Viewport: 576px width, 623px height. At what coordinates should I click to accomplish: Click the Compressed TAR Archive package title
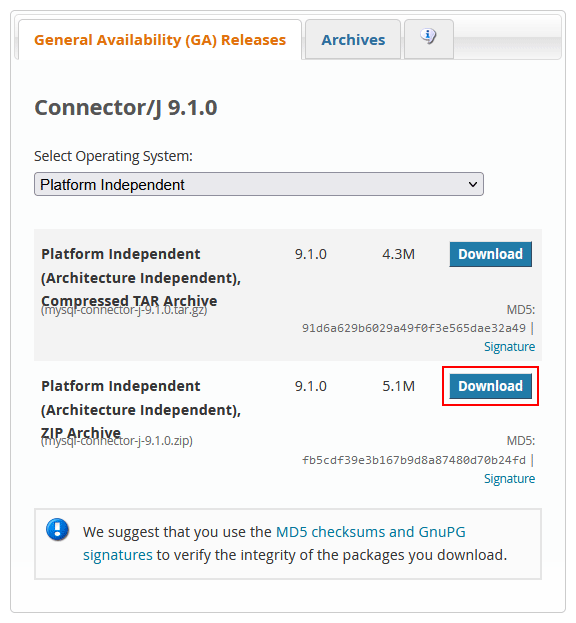pos(141,277)
